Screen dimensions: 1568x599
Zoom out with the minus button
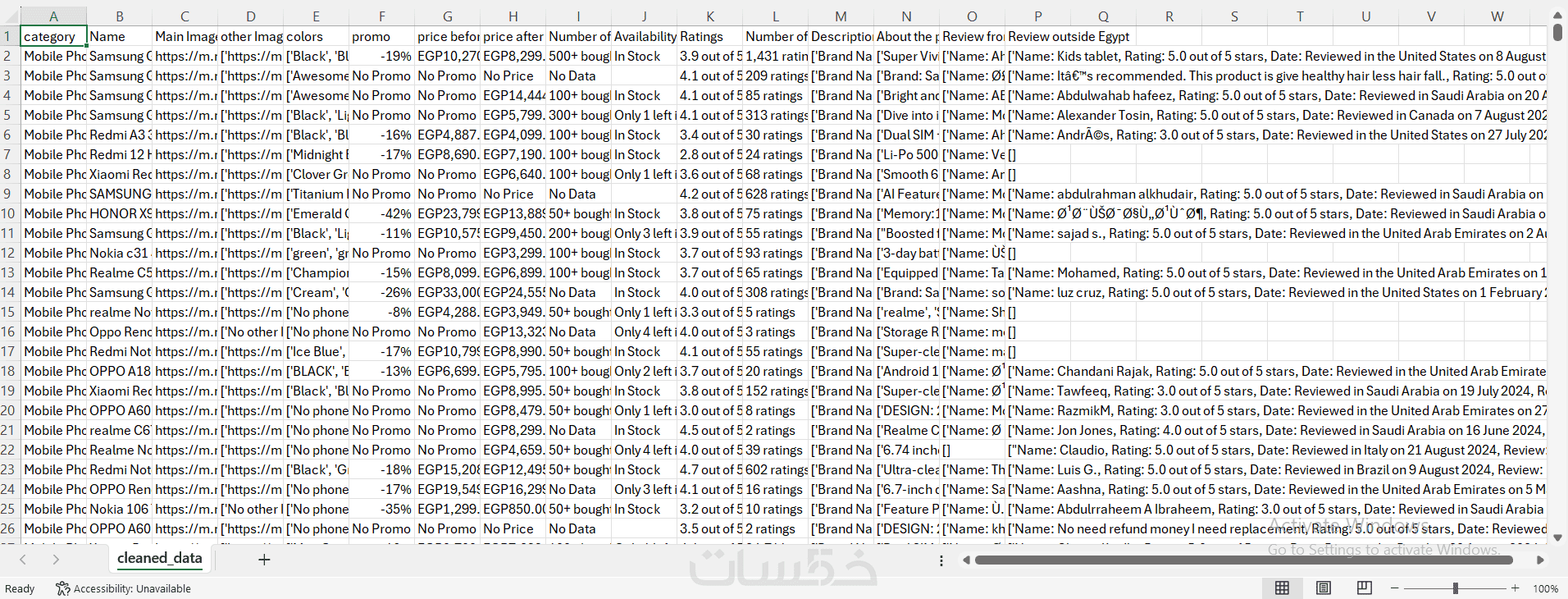pos(1394,588)
